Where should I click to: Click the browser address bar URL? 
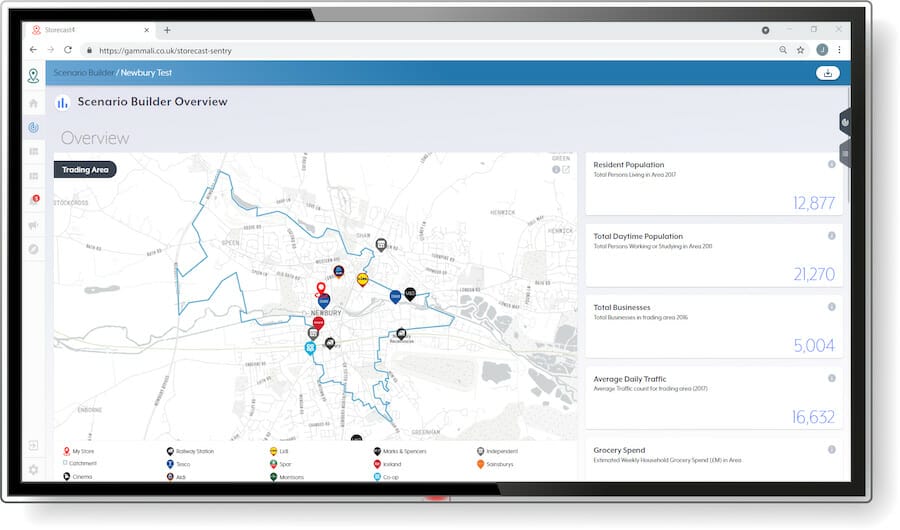click(165, 51)
